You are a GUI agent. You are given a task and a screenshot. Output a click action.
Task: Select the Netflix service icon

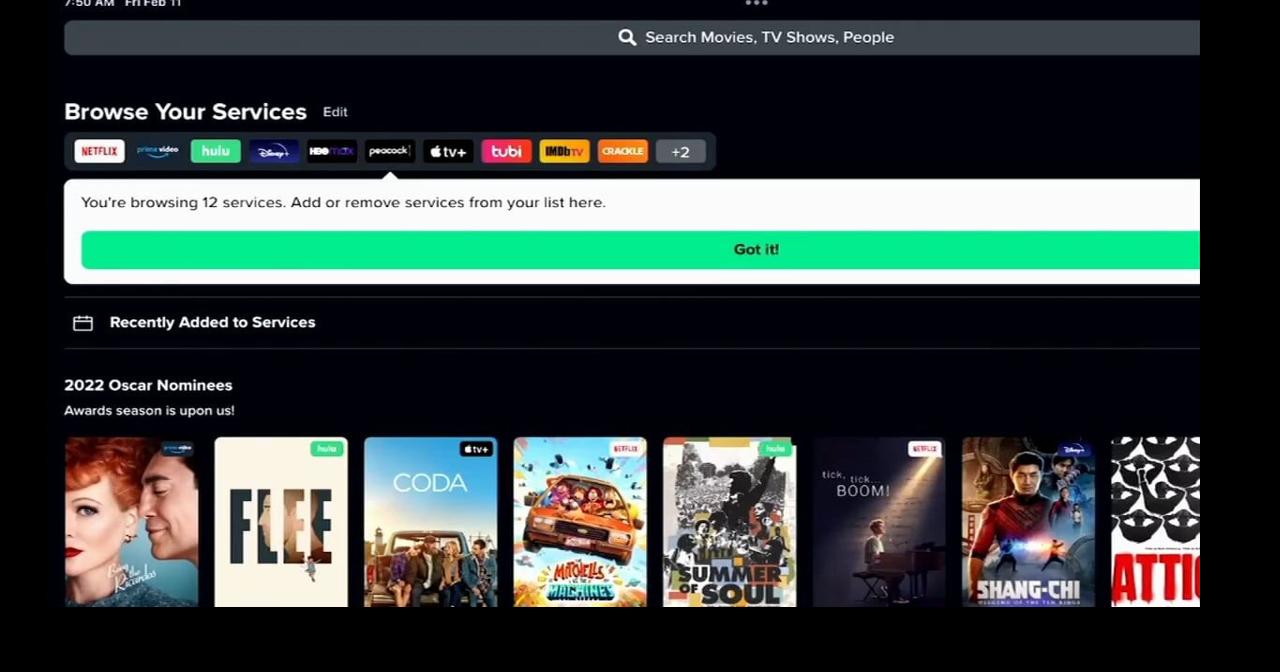(99, 151)
